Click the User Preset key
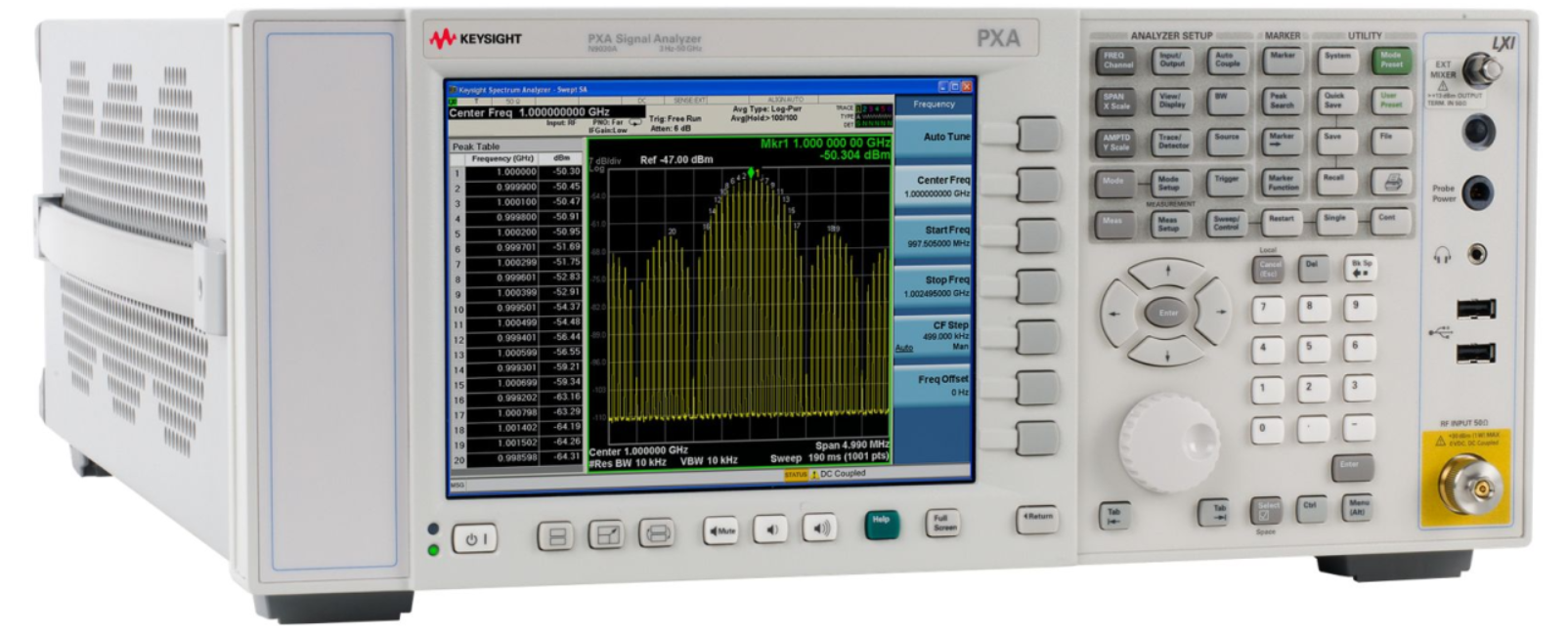Image resolution: width=1568 pixels, height=636 pixels. (1392, 101)
